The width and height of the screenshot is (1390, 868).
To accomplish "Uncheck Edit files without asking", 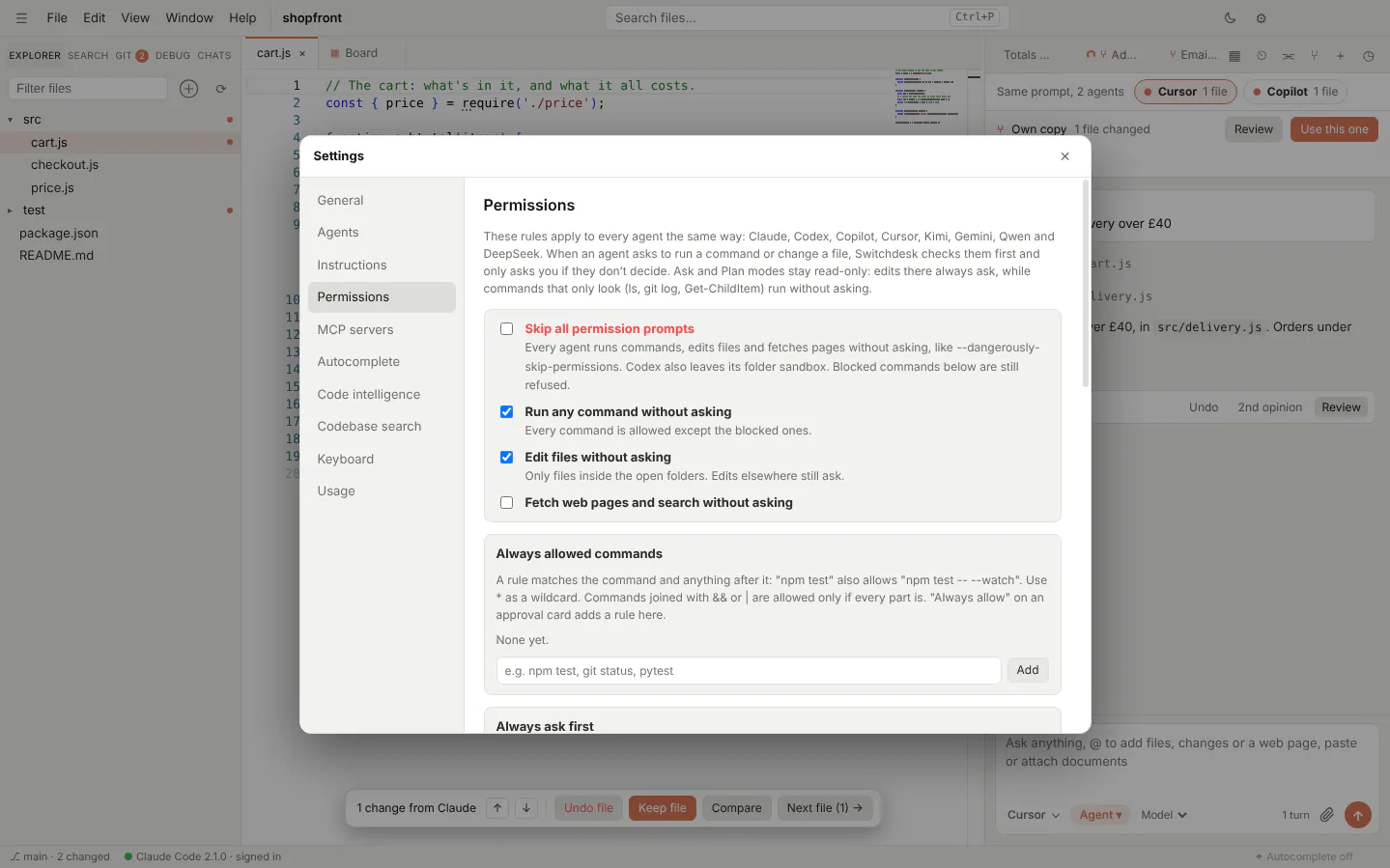I will coord(506,458).
